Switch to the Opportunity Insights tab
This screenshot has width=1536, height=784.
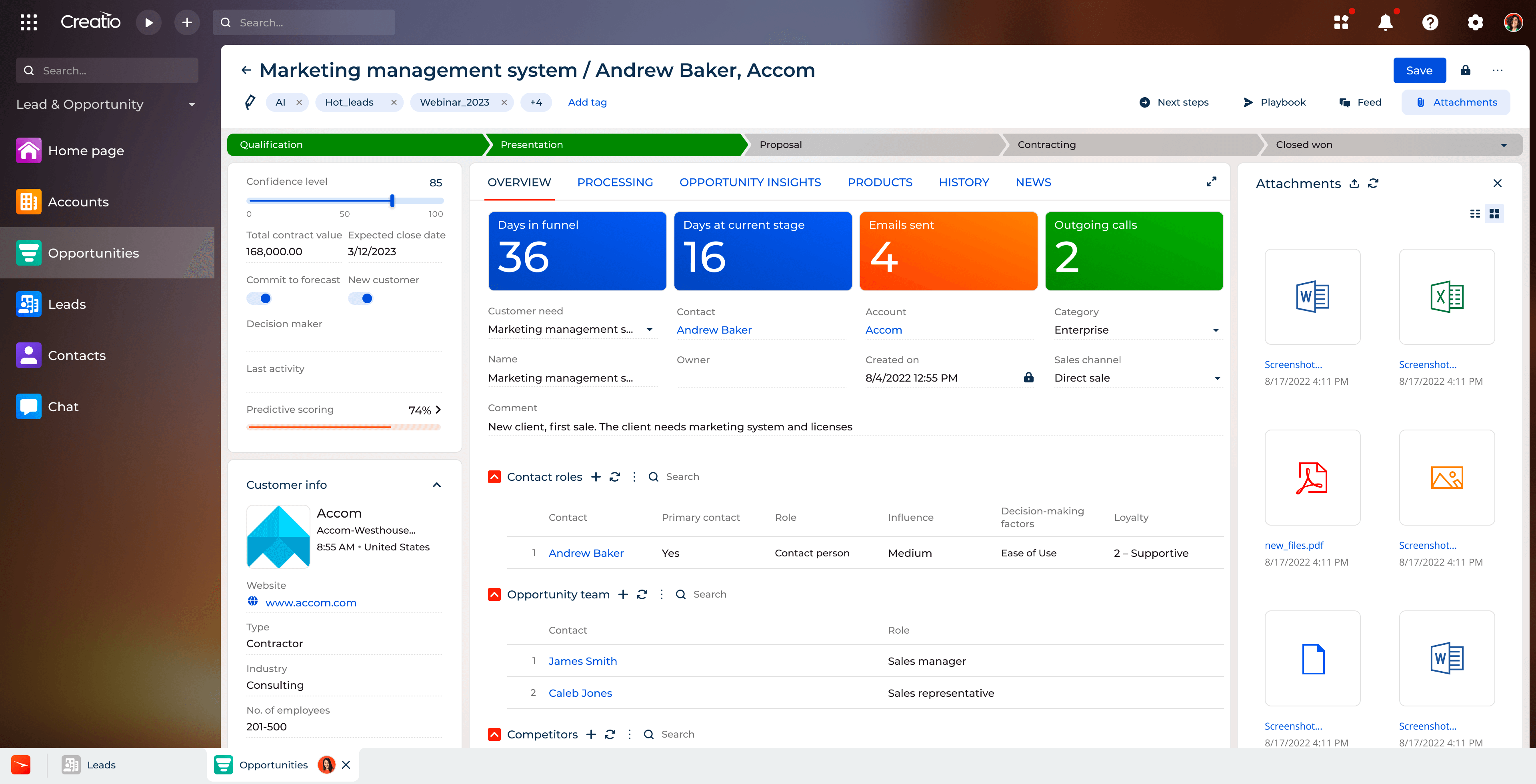750,182
